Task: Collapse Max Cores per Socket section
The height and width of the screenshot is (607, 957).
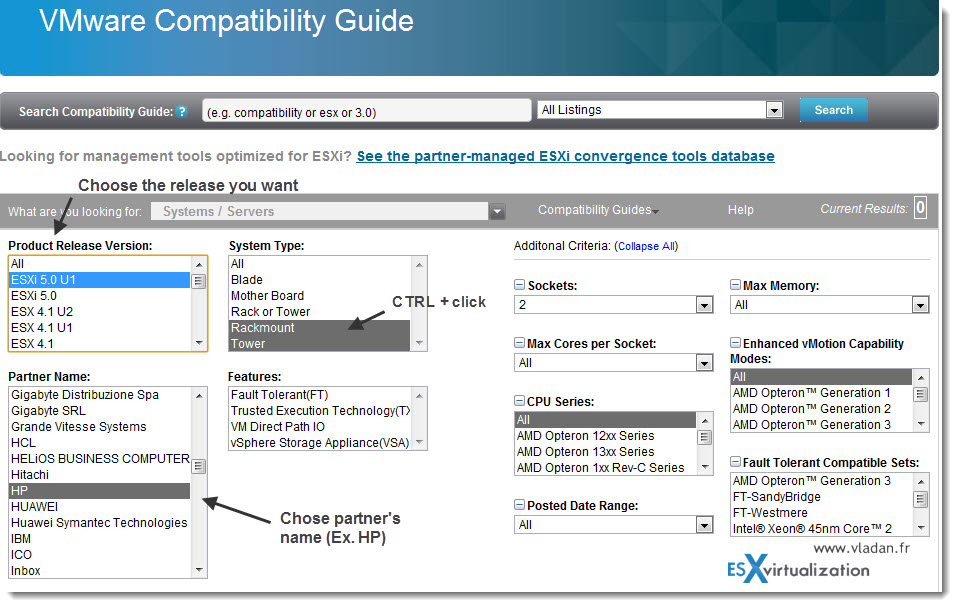Action: pos(519,343)
